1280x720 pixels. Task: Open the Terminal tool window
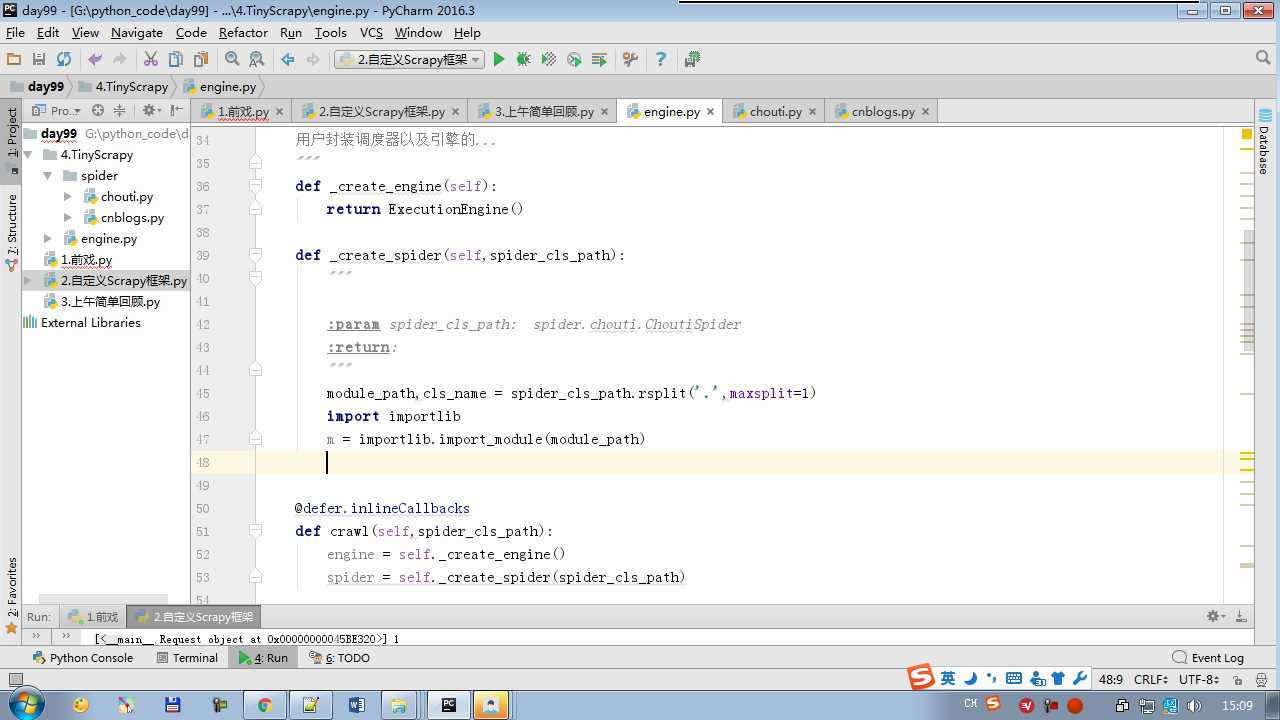(x=187, y=658)
